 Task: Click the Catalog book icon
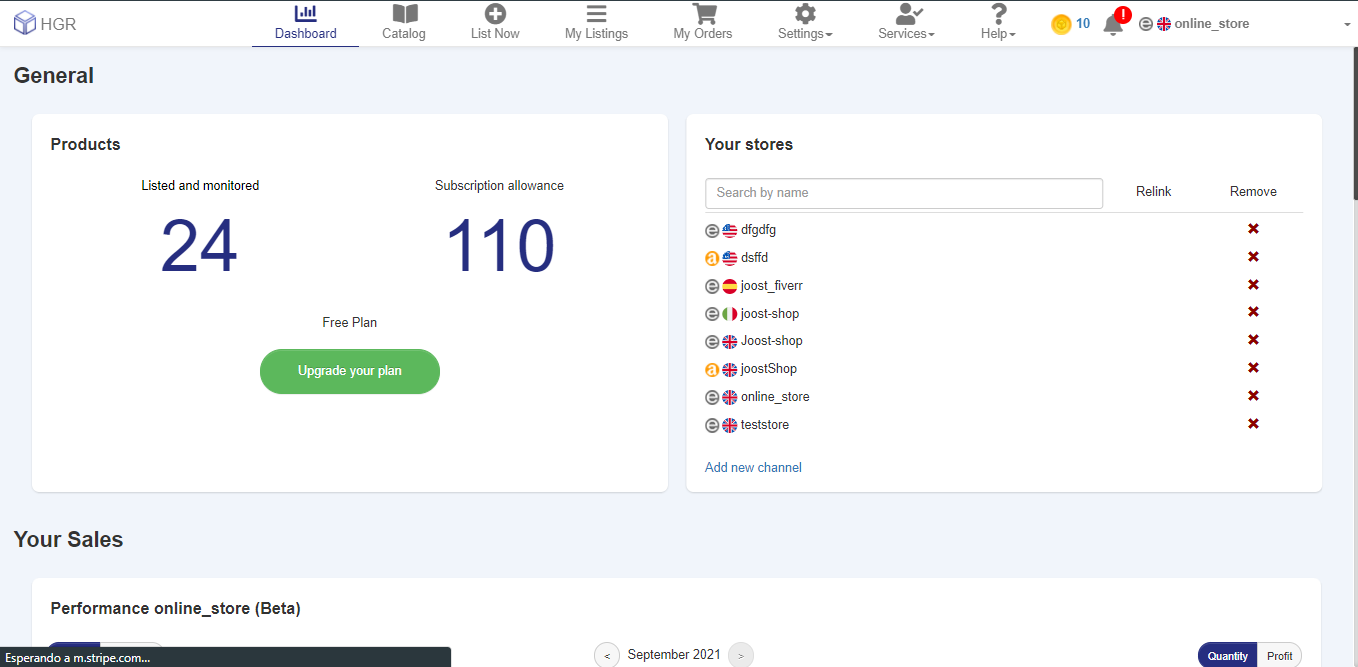(404, 14)
